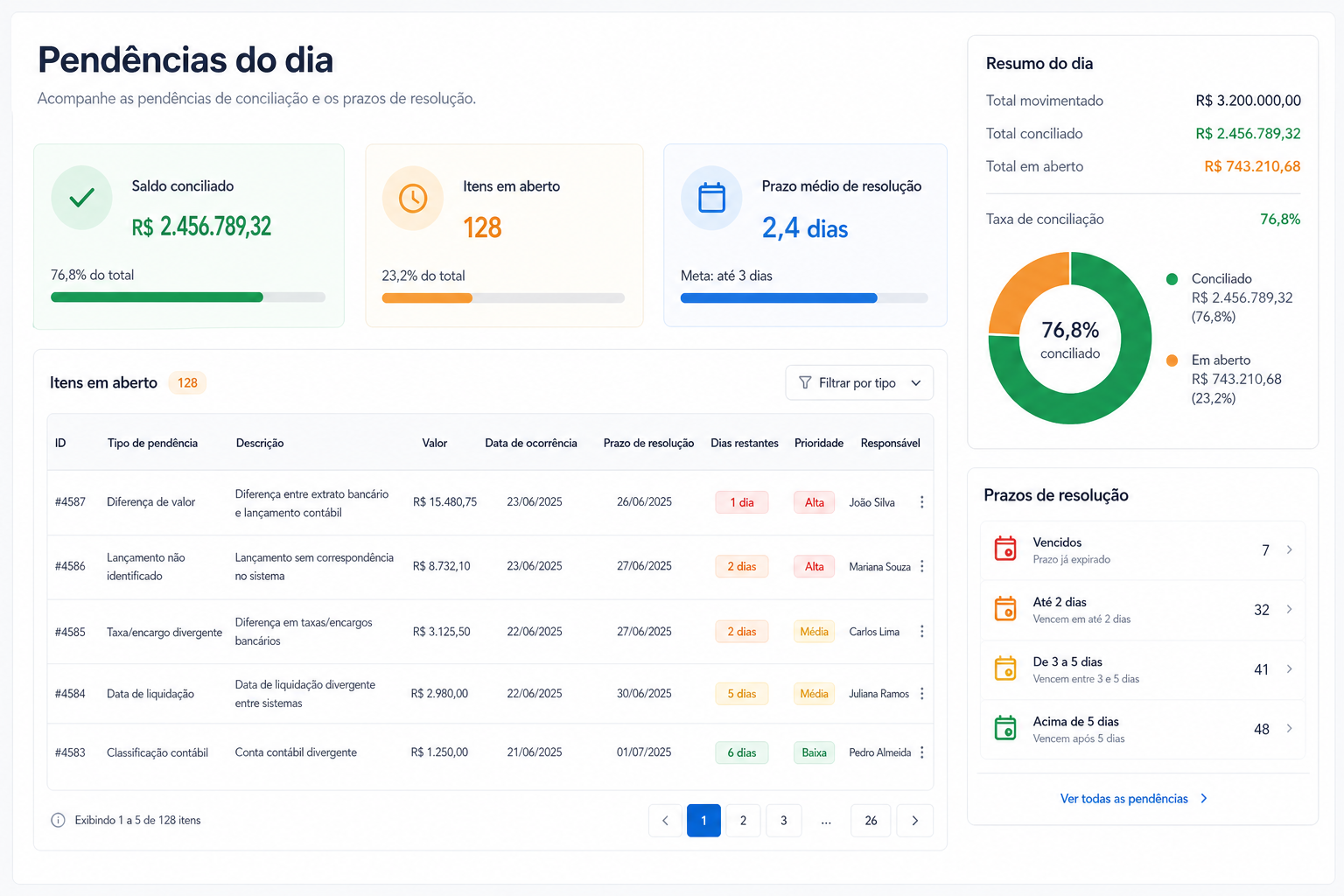Open the Filtrar por tipo dropdown

click(859, 382)
